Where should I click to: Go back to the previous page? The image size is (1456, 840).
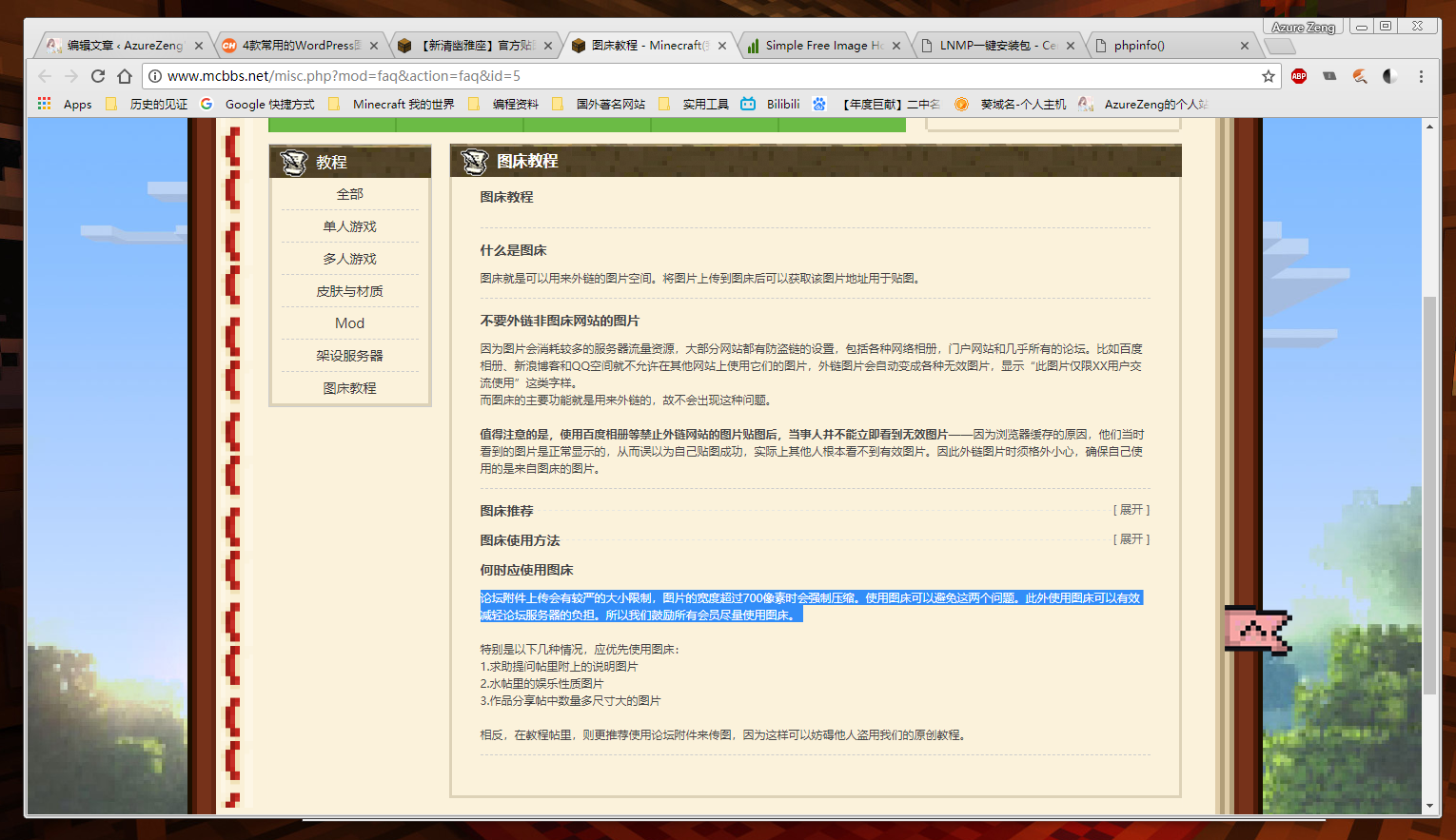pos(45,76)
